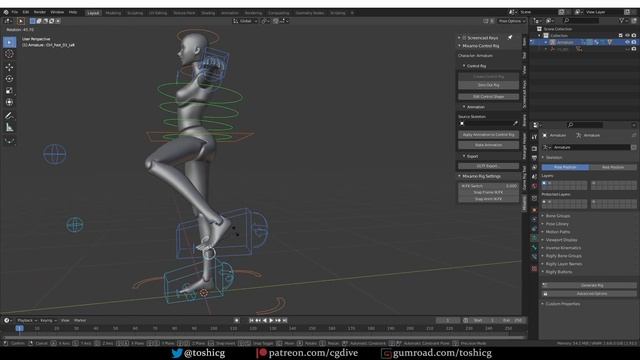Toggle the Screencast Keys checkbox
The width and height of the screenshot is (640, 360).
pos(464,38)
